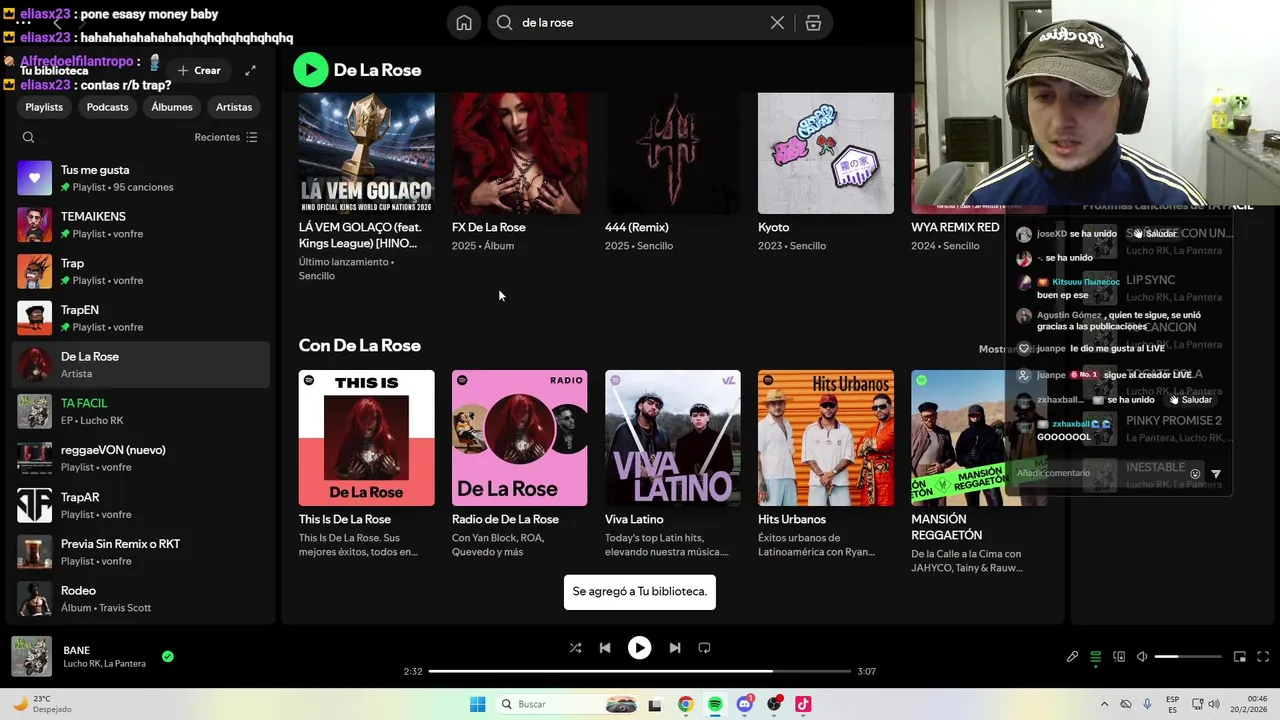
Task: Filter library by Podcasts
Action: click(x=107, y=107)
